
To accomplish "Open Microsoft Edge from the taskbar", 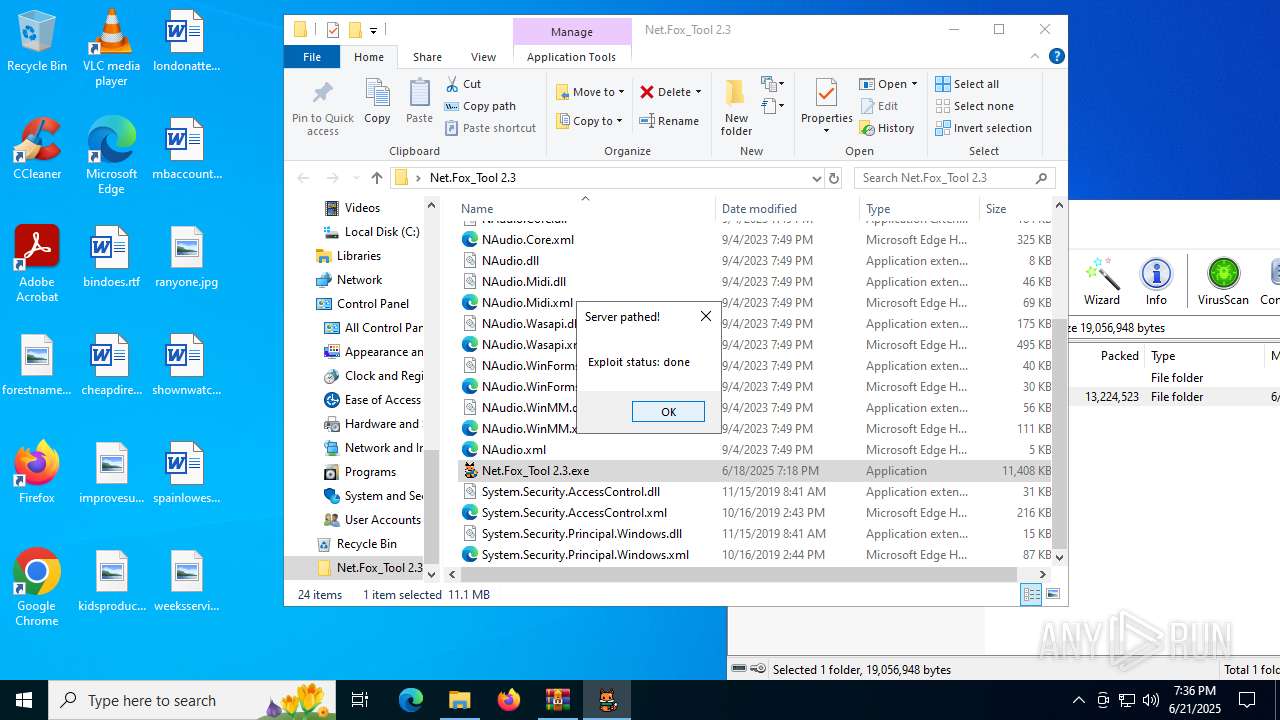I will [x=411, y=700].
